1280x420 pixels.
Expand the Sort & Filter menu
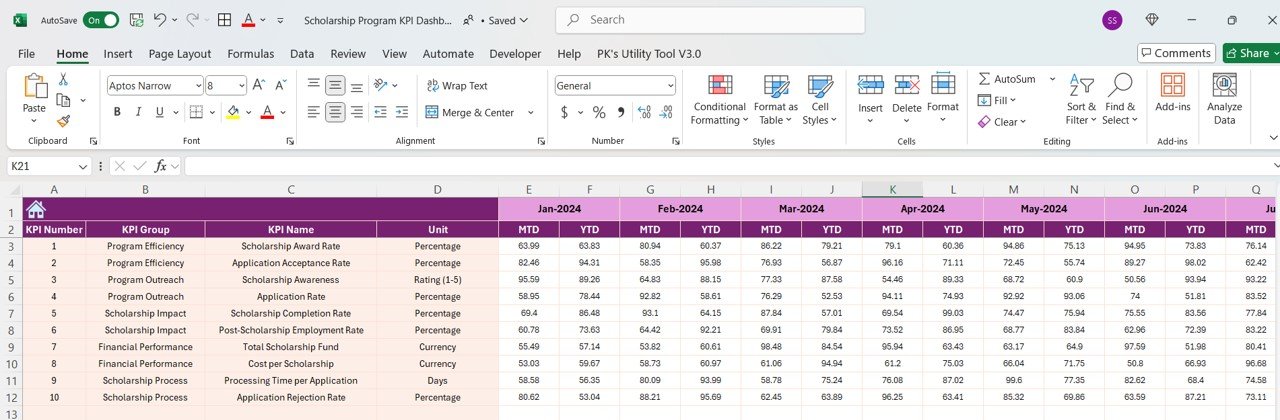(1081, 99)
